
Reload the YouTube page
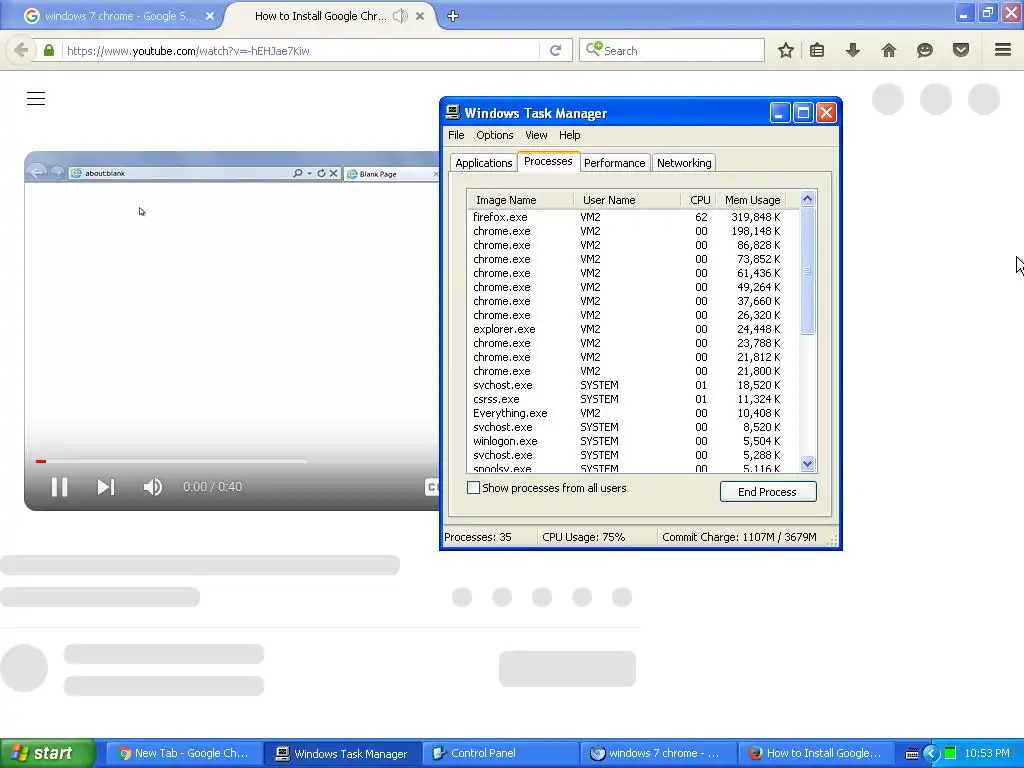pyautogui.click(x=555, y=50)
